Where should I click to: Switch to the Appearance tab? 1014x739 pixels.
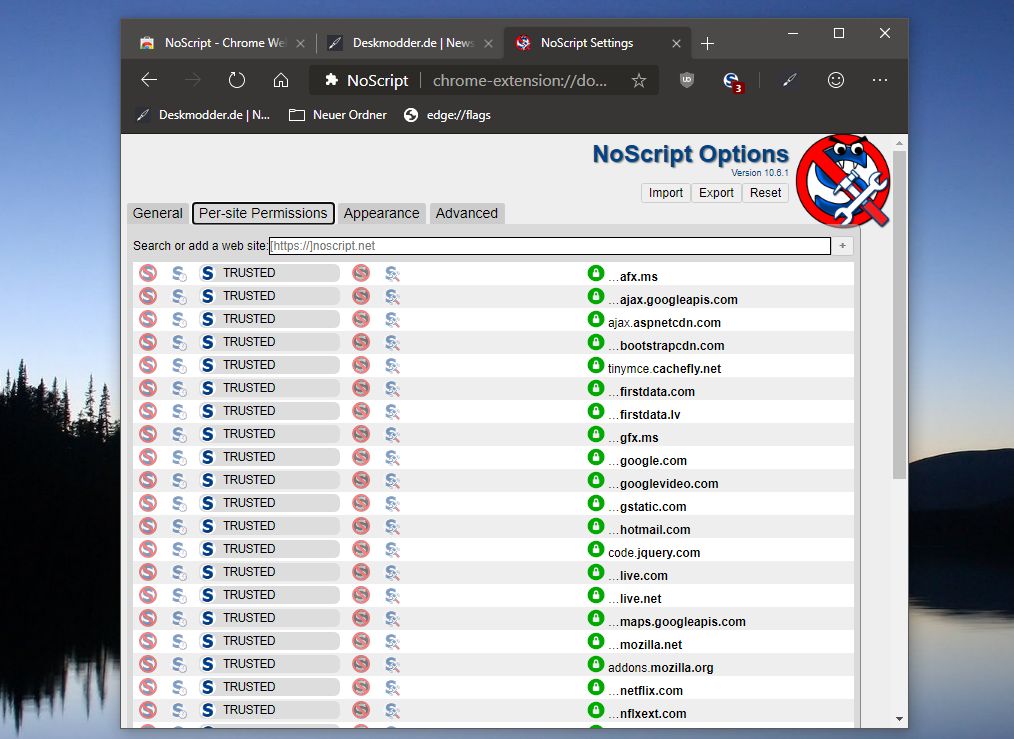coord(382,213)
